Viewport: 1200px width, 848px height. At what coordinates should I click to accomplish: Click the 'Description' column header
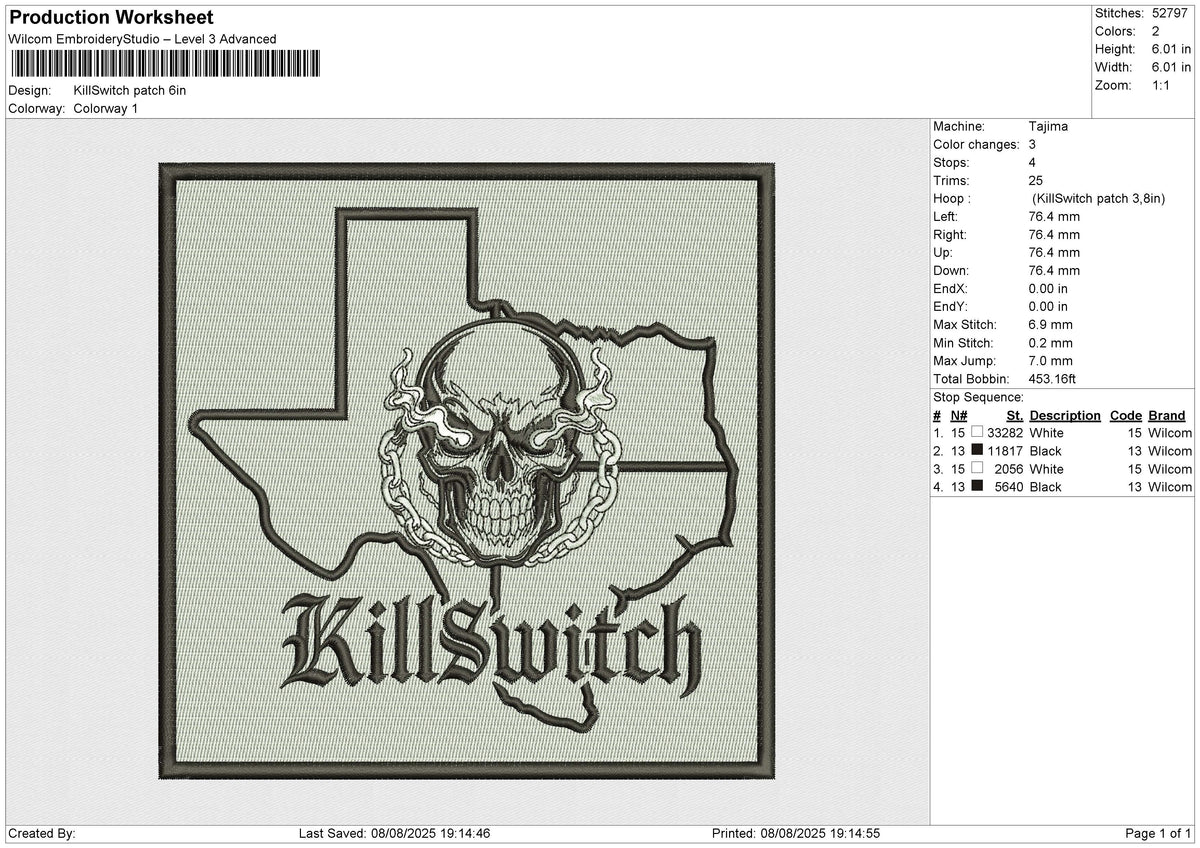click(x=1065, y=415)
